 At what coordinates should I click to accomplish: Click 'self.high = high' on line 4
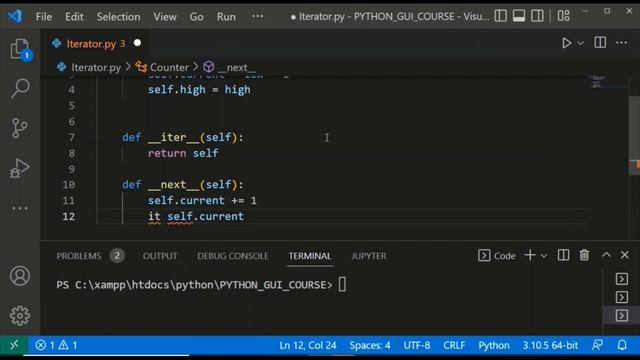[199, 90]
